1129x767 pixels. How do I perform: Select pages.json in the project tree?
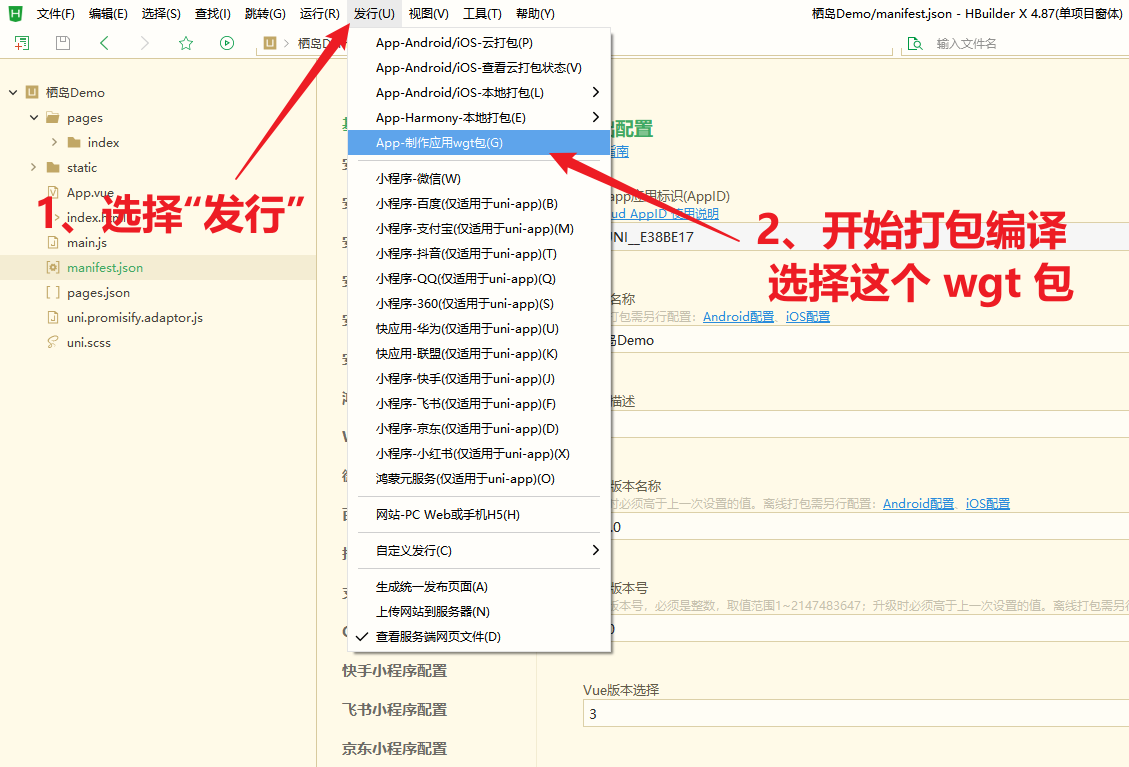tap(158, 292)
